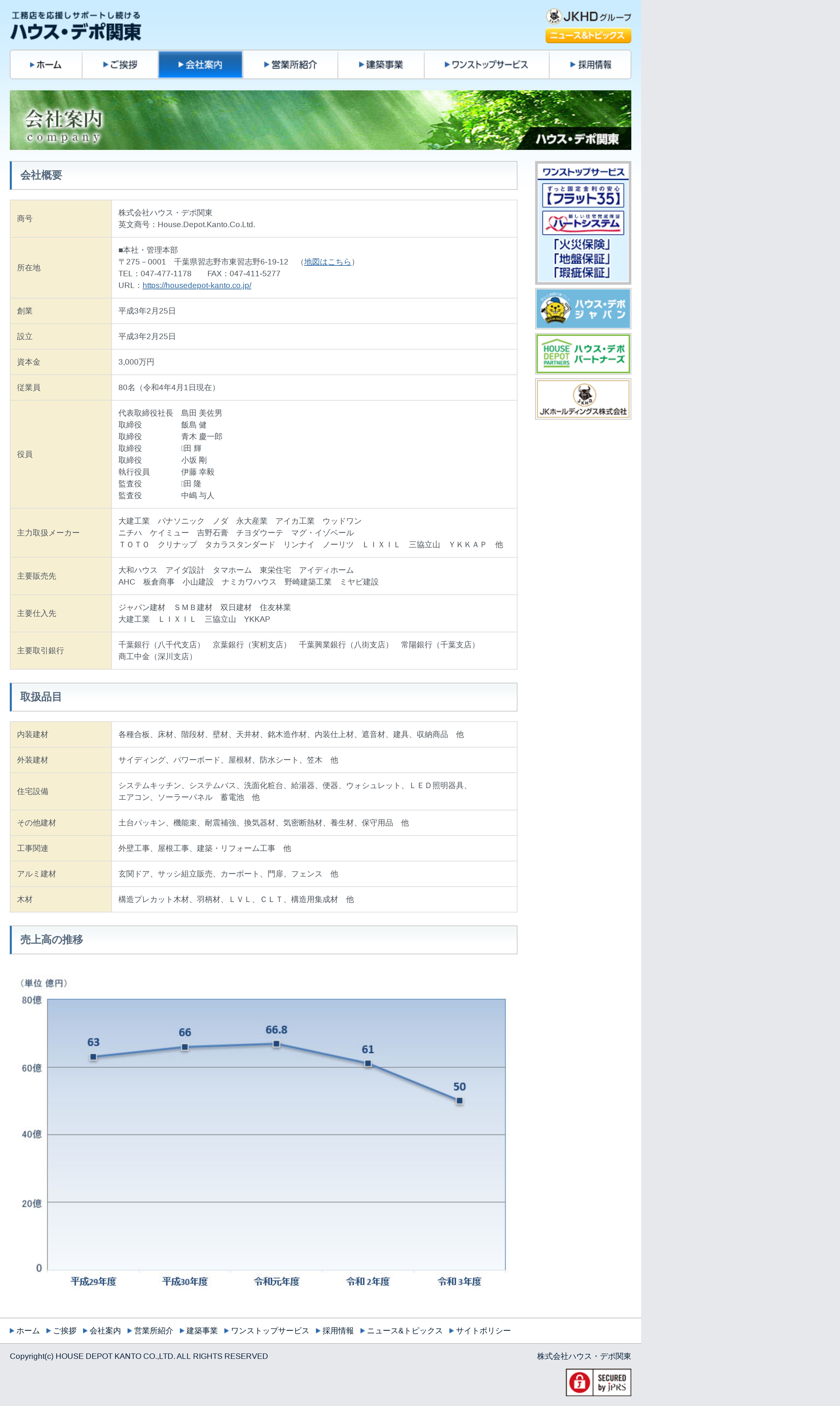Select 営業所紹介 in the navigation bar

point(290,65)
